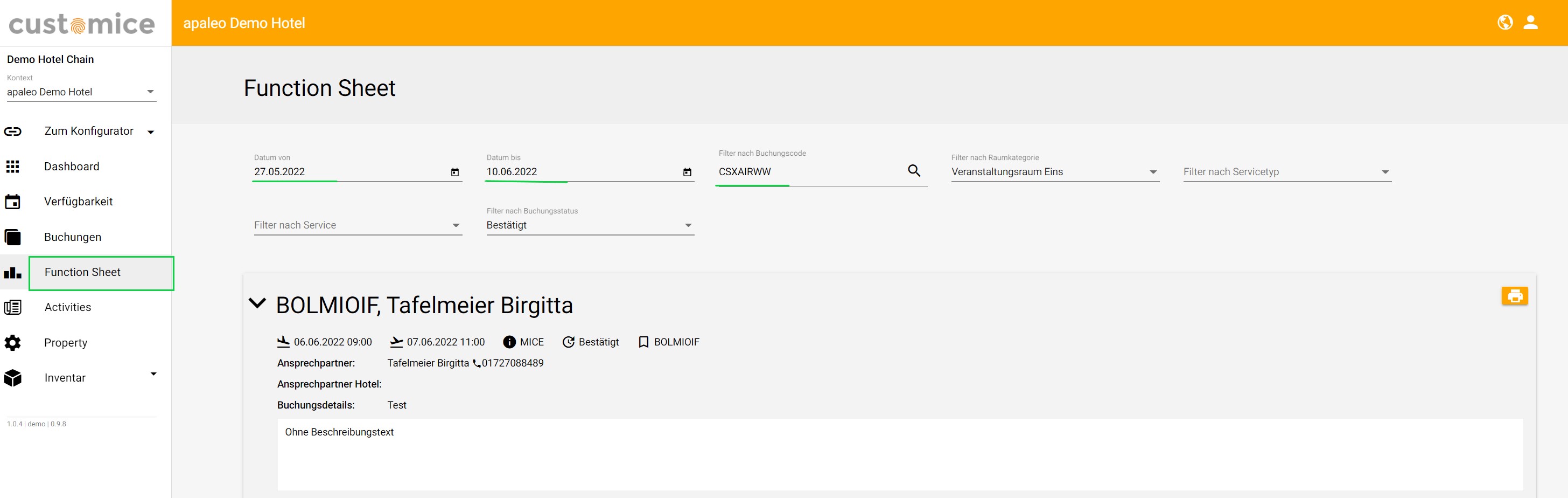Viewport: 1568px width, 498px height.
Task: Open Buchungen page
Action: (x=73, y=237)
